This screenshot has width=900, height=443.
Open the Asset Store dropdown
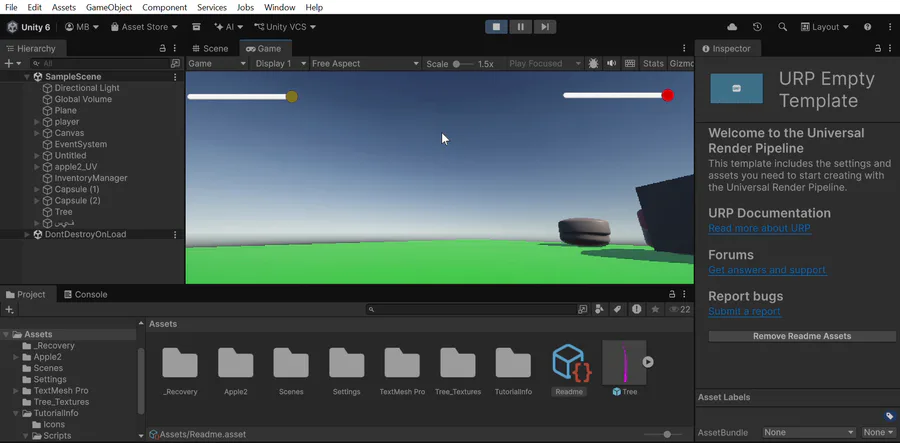(144, 27)
